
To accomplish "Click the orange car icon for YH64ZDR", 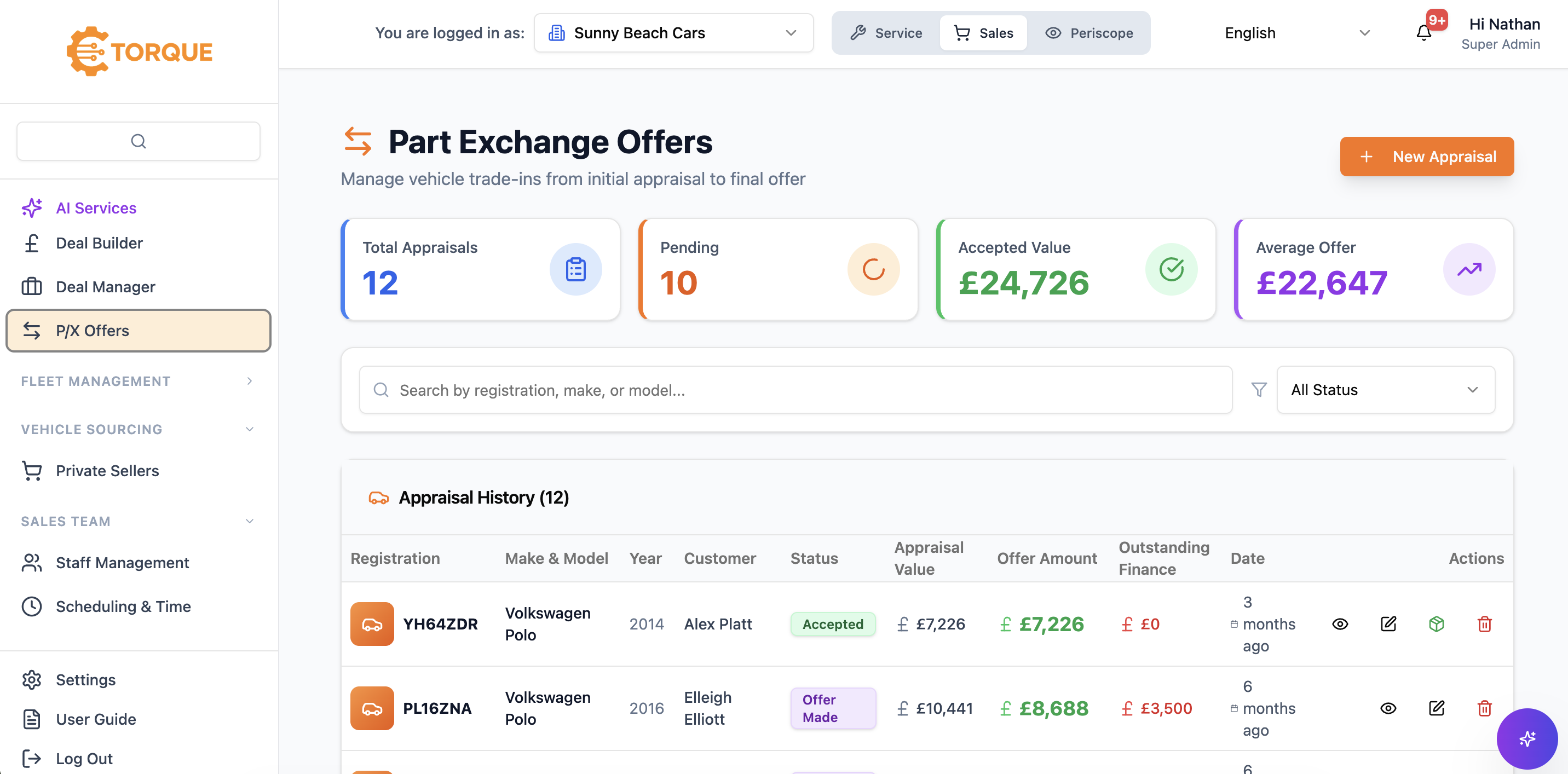I will point(372,625).
